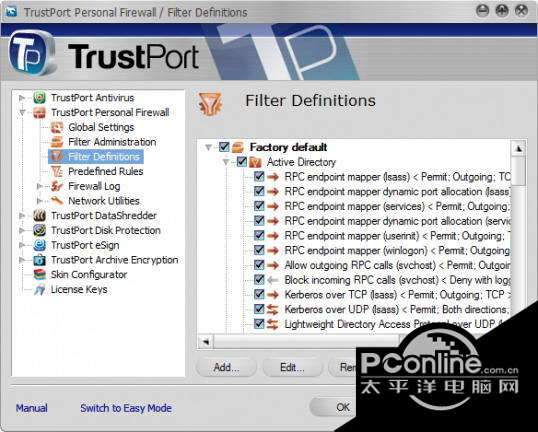Collapse the Active Directory group
This screenshot has width=538, height=432.
tap(226, 162)
